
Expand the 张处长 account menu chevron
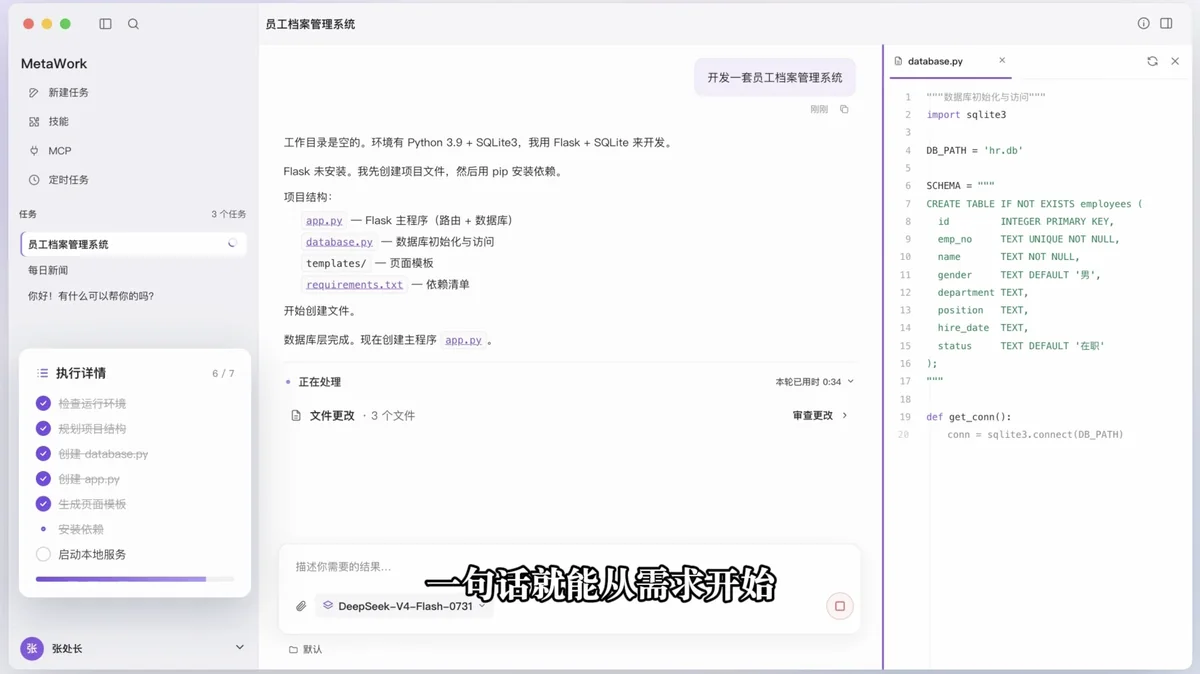click(x=239, y=648)
